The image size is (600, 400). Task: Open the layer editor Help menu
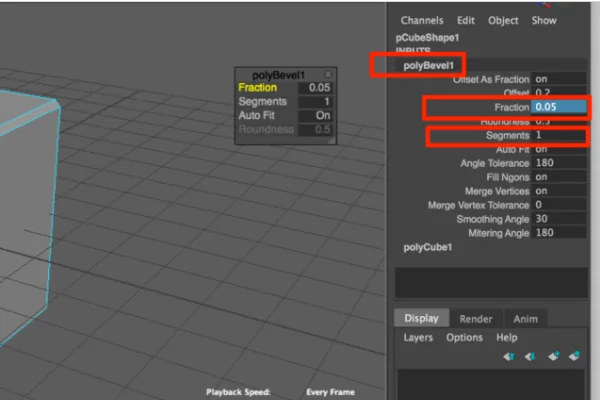point(507,337)
